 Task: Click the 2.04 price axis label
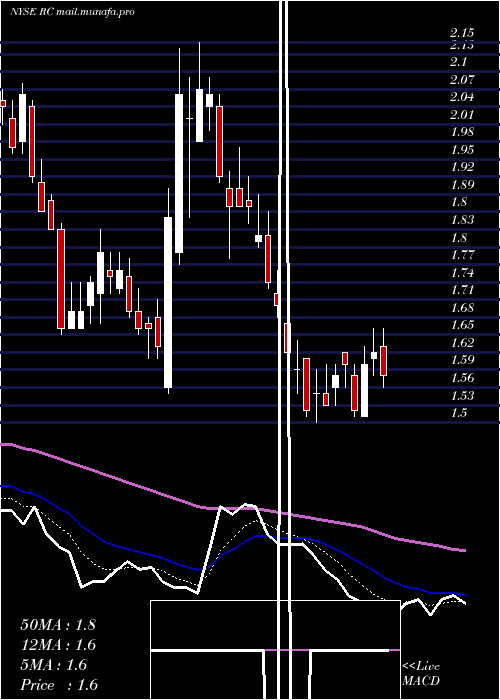(462, 97)
